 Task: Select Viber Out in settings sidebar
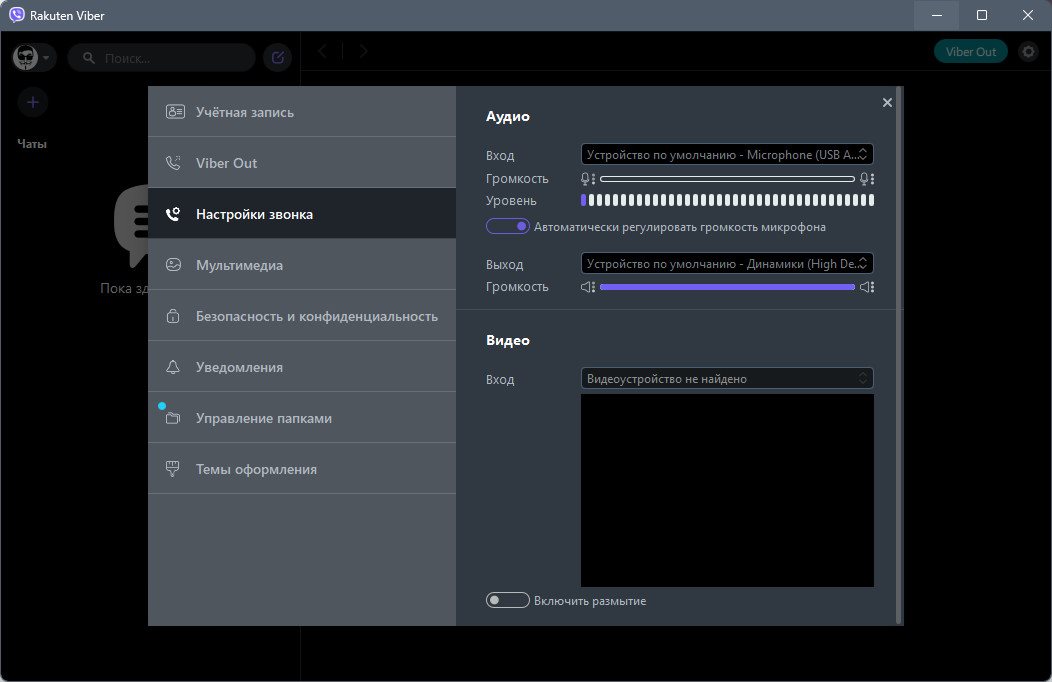click(302, 162)
